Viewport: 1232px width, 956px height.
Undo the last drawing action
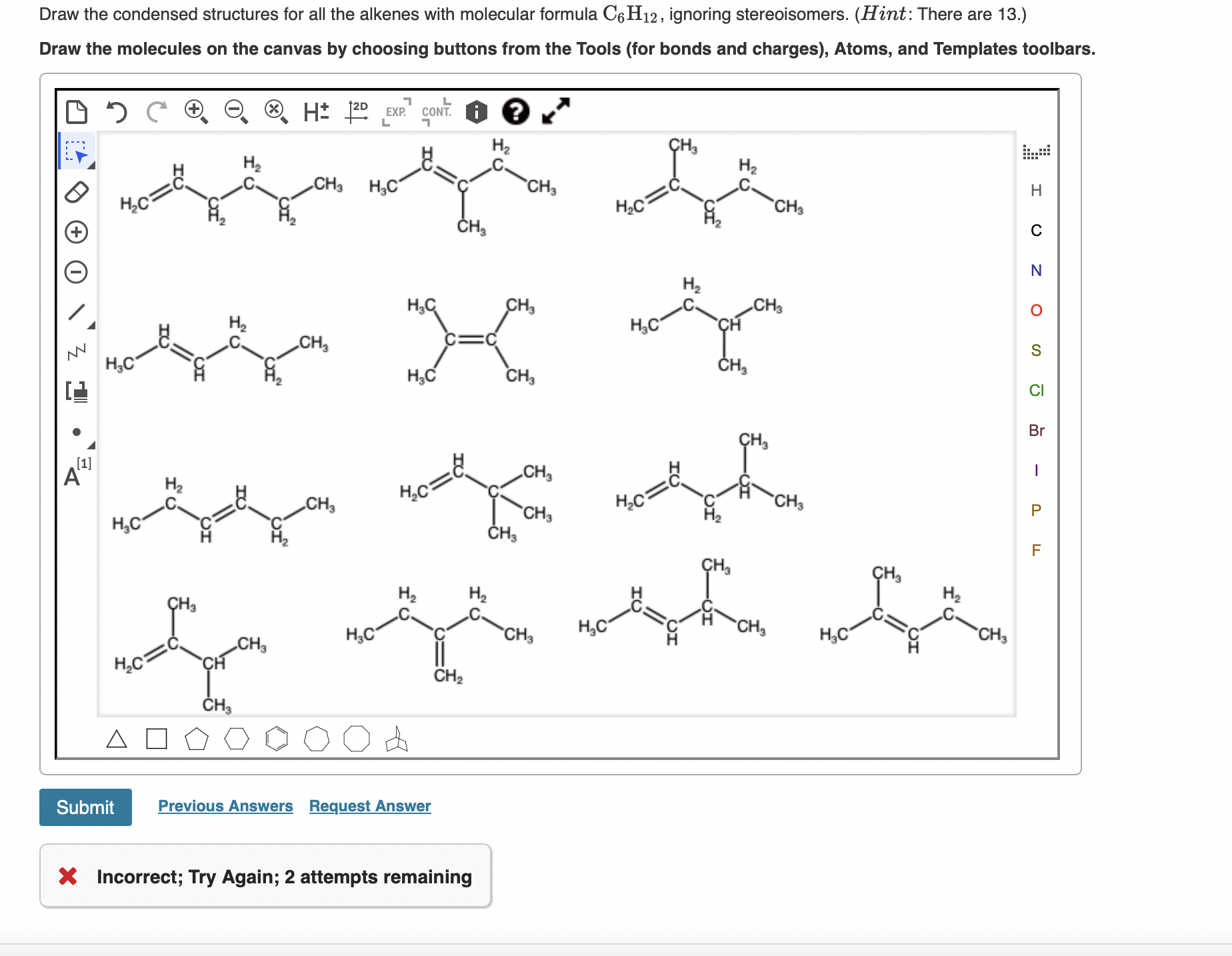(x=117, y=112)
